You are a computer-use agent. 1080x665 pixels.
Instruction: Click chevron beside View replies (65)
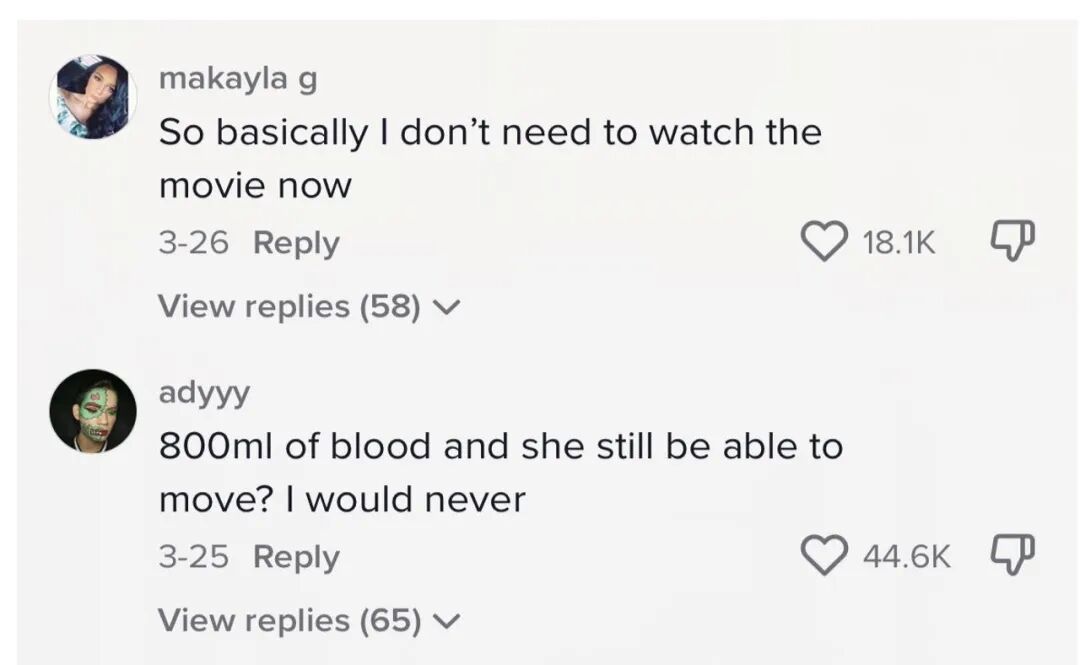pos(446,622)
